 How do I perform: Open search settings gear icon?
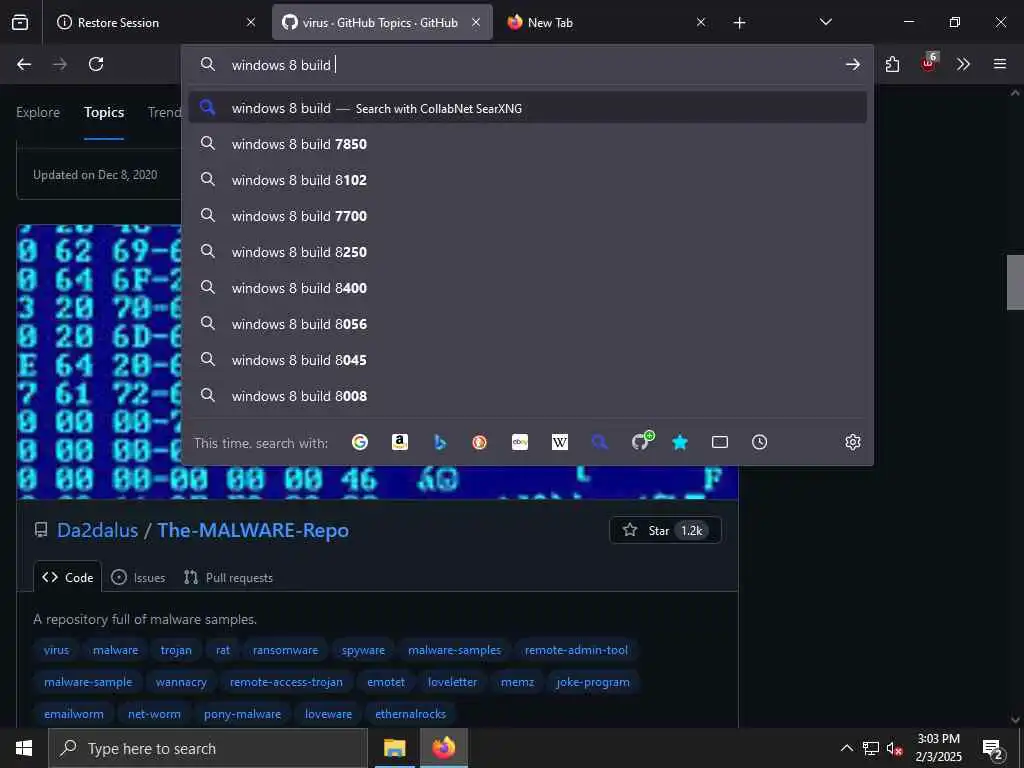pyautogui.click(x=853, y=442)
